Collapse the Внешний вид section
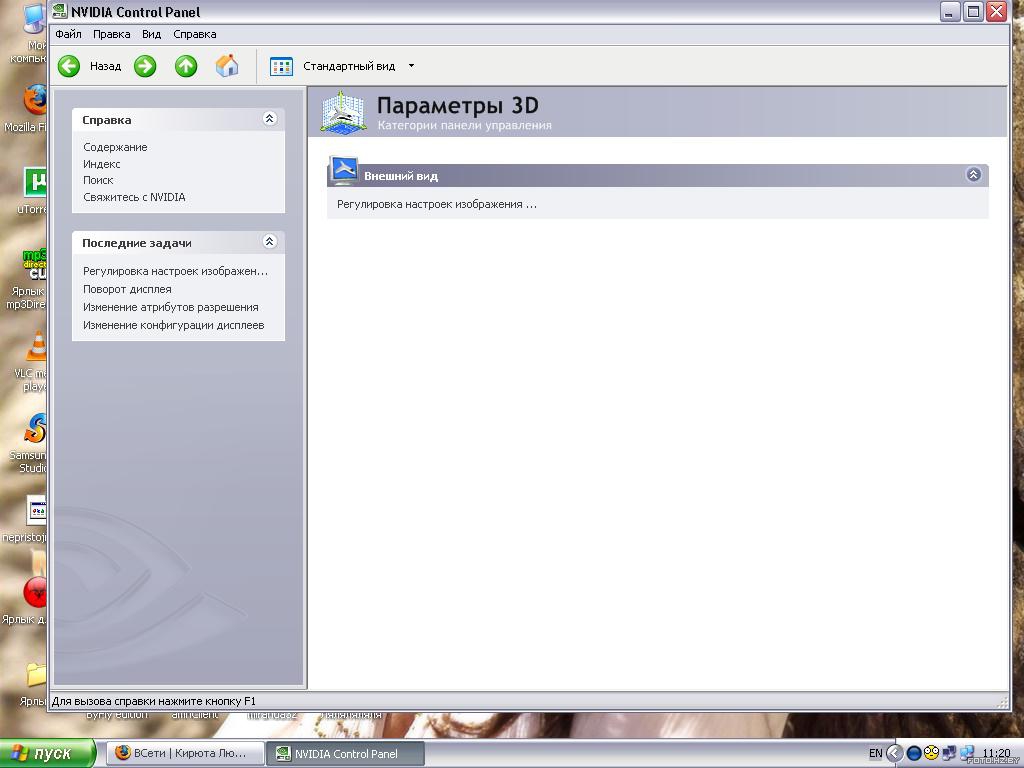Screen dimensions: 1024x768 coord(973,175)
